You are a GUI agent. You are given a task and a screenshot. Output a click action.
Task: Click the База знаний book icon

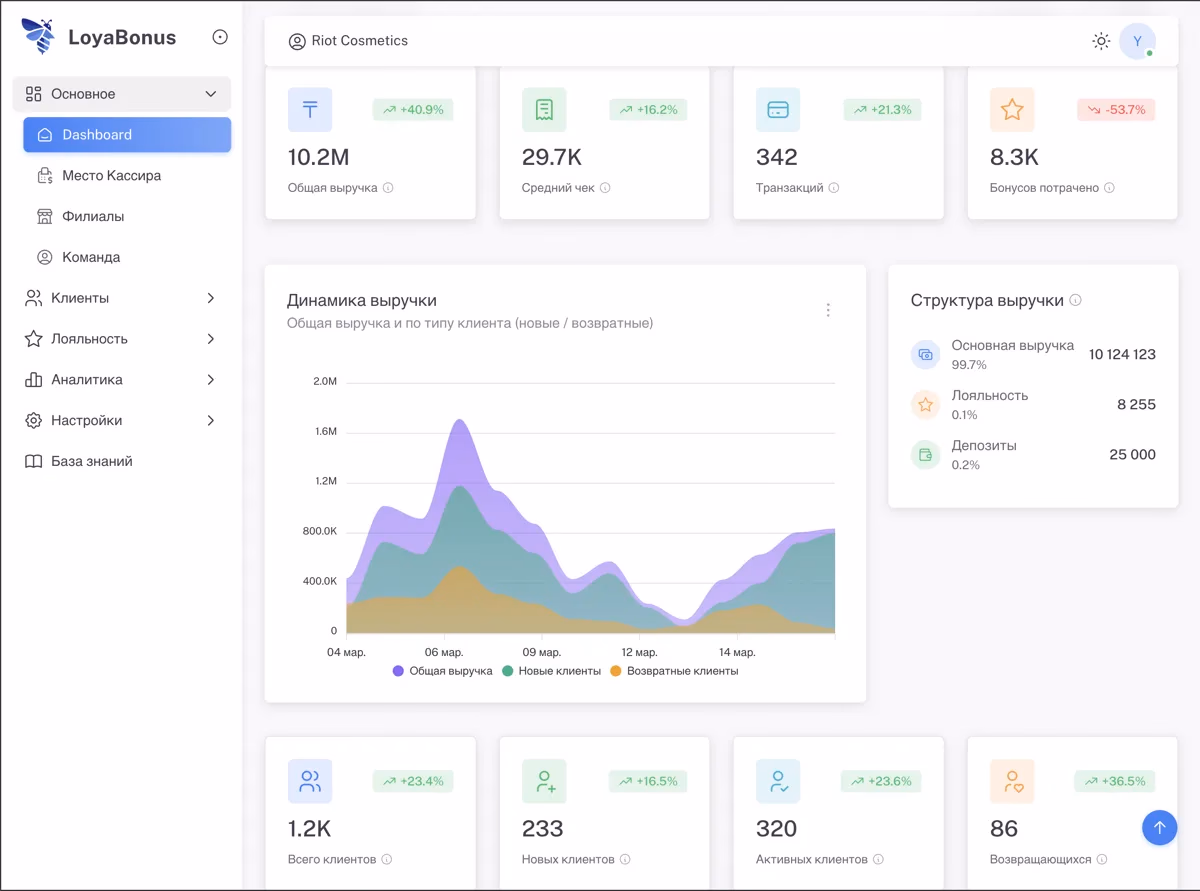pyautogui.click(x=34, y=462)
